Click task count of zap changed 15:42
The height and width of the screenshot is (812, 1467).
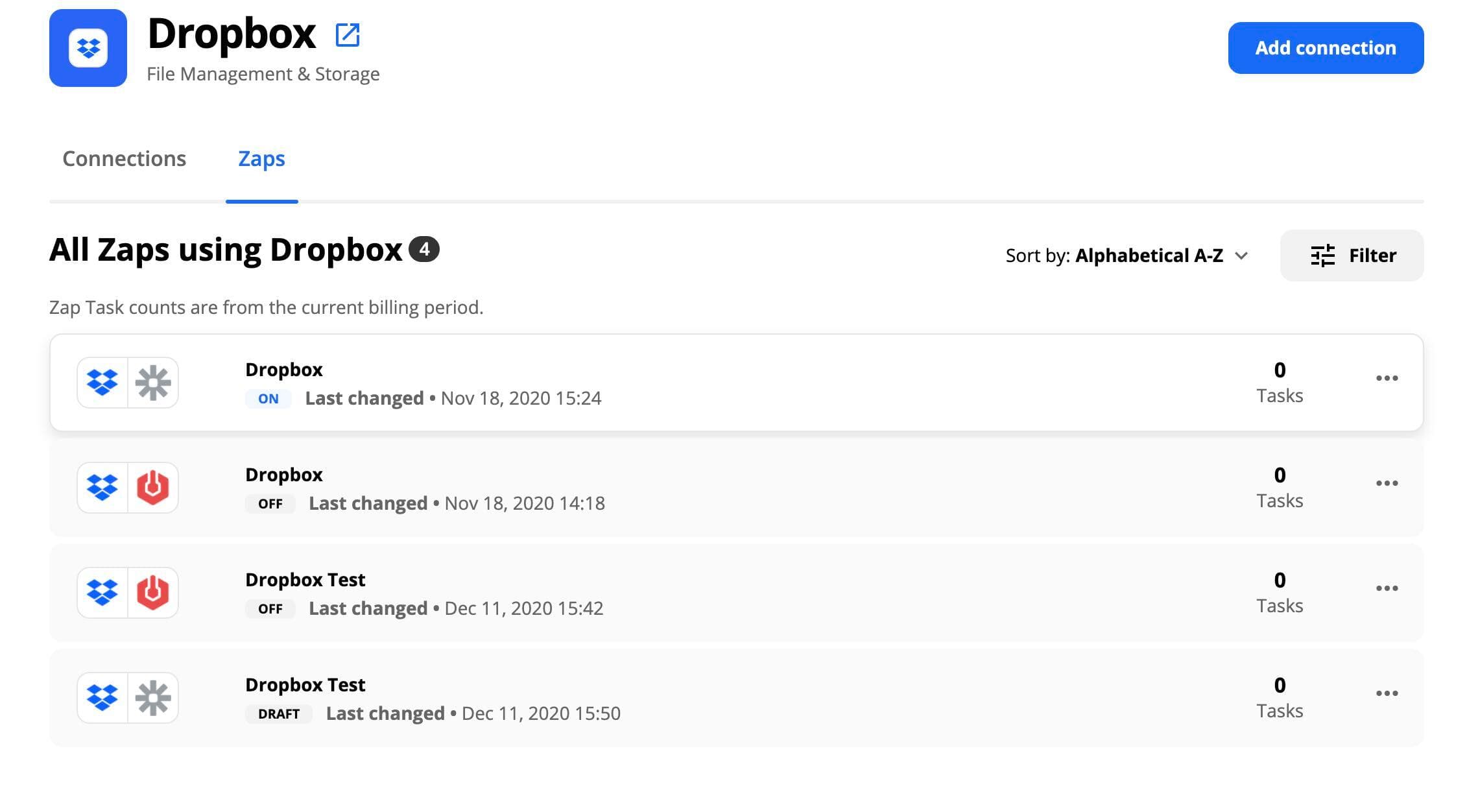[1280, 593]
